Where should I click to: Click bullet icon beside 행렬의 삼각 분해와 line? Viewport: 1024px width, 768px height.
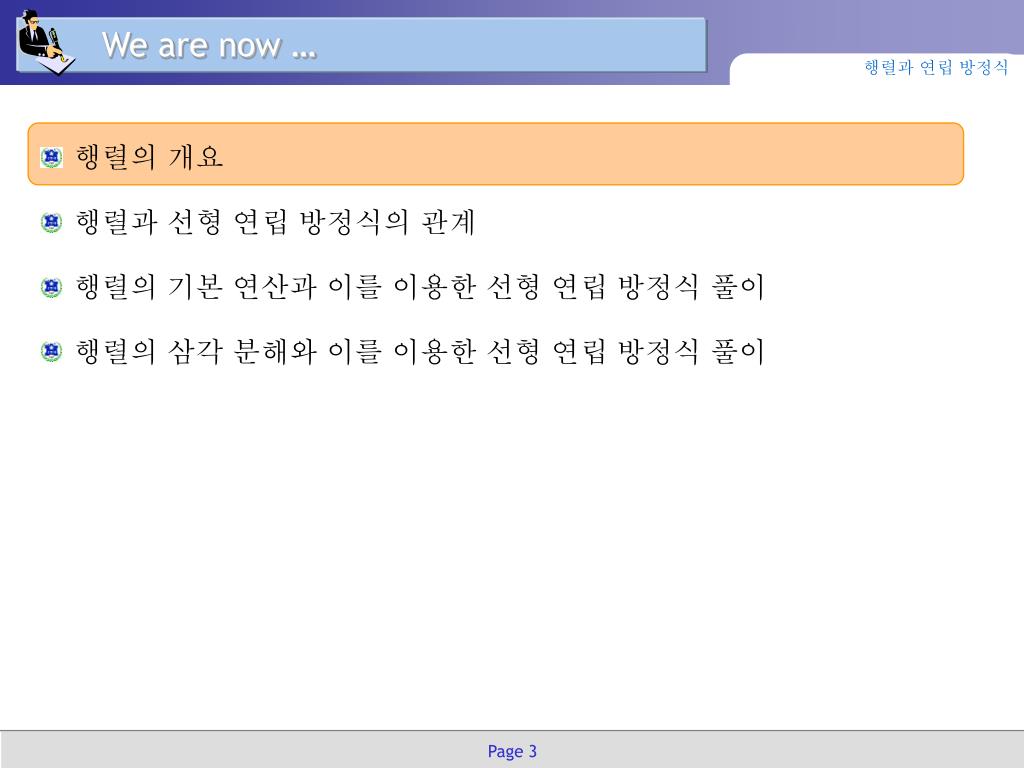pyautogui.click(x=52, y=351)
